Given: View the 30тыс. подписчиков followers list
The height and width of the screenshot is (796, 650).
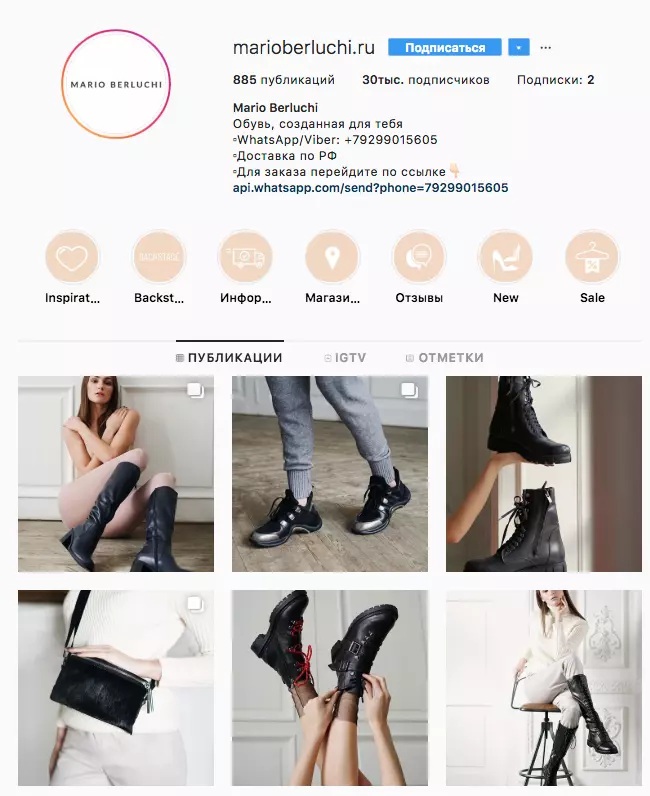Looking at the screenshot, I should [x=426, y=80].
